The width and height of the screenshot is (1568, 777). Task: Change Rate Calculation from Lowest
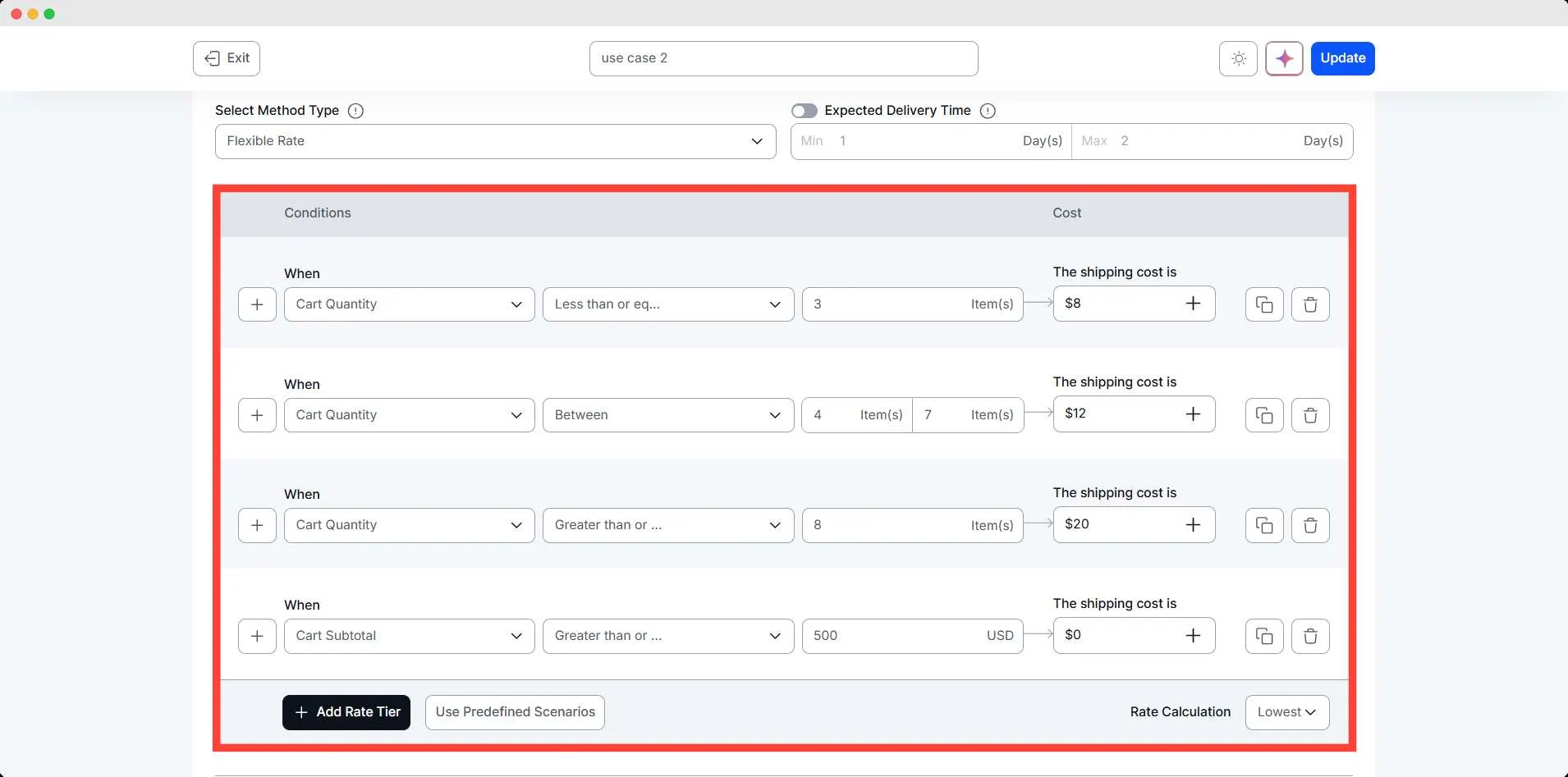click(x=1286, y=711)
